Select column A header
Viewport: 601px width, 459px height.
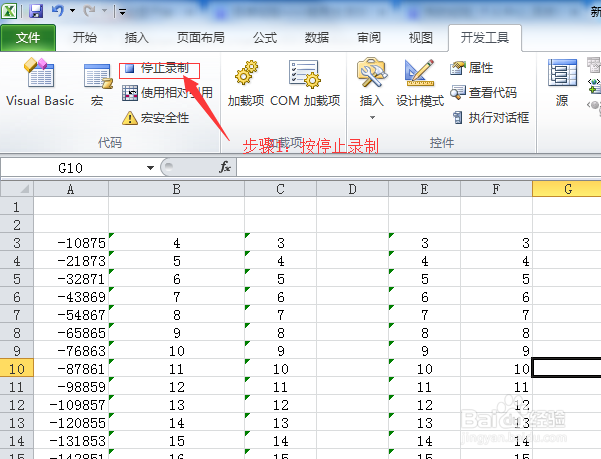coord(71,189)
